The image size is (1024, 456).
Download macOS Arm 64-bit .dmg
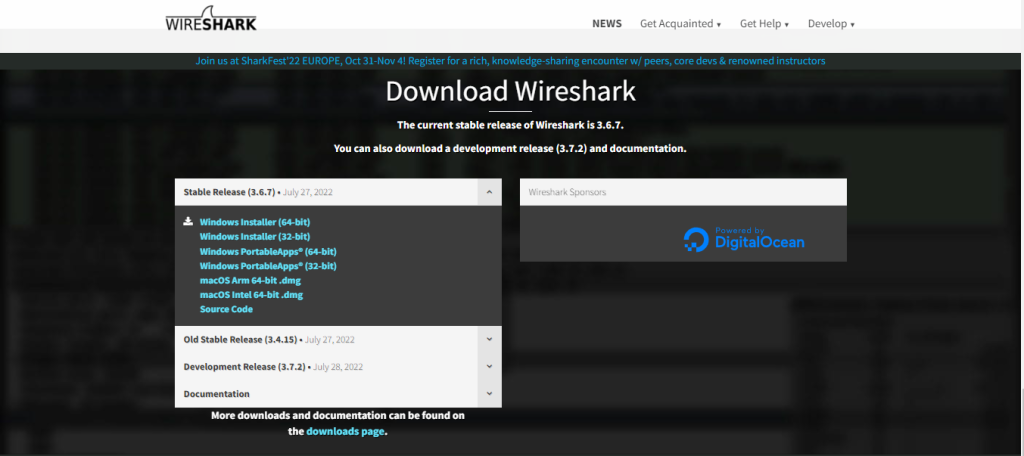(x=250, y=280)
